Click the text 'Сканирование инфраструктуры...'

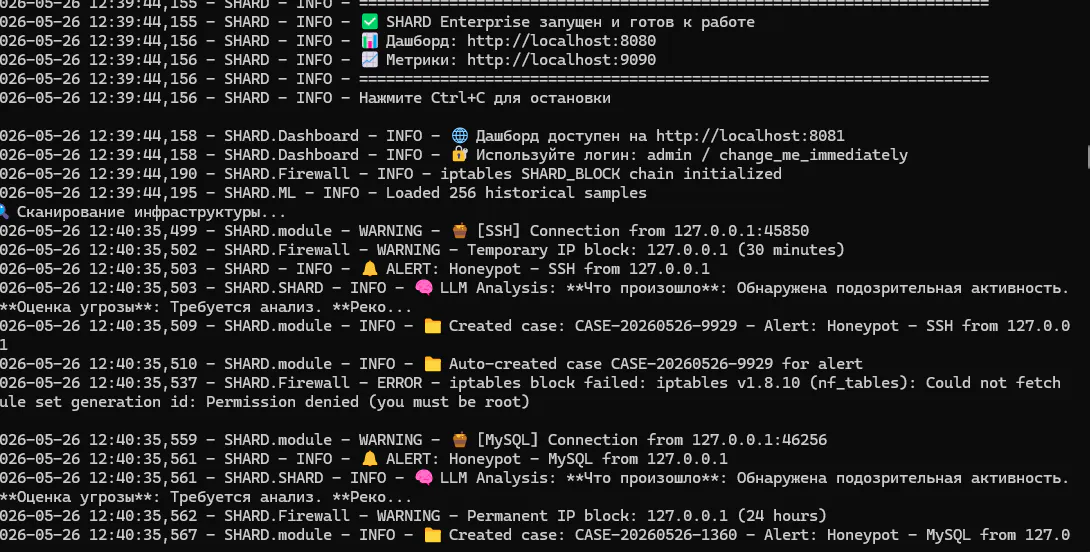coord(151,211)
